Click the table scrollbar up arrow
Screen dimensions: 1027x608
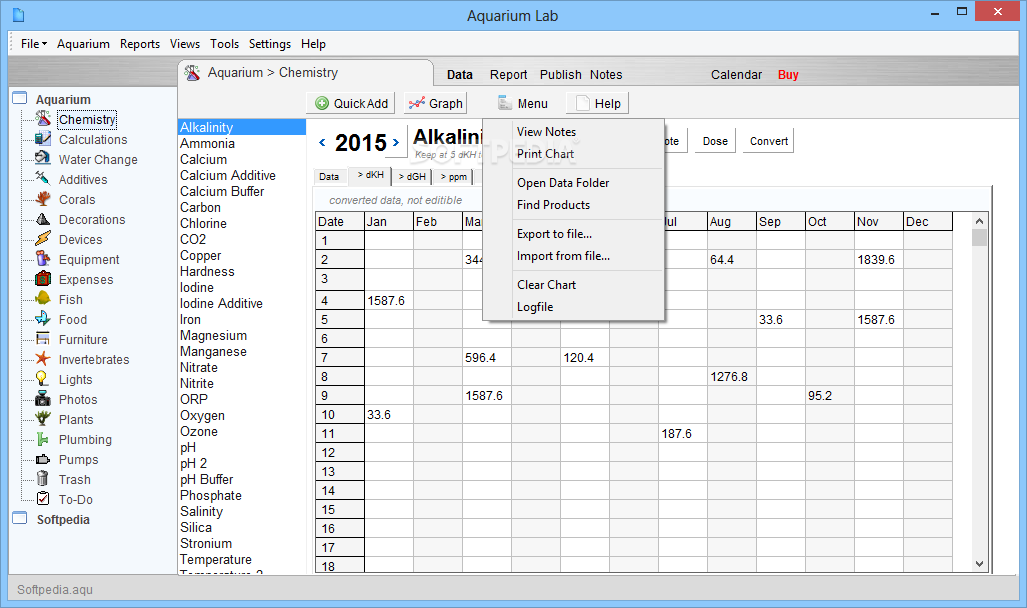979,221
